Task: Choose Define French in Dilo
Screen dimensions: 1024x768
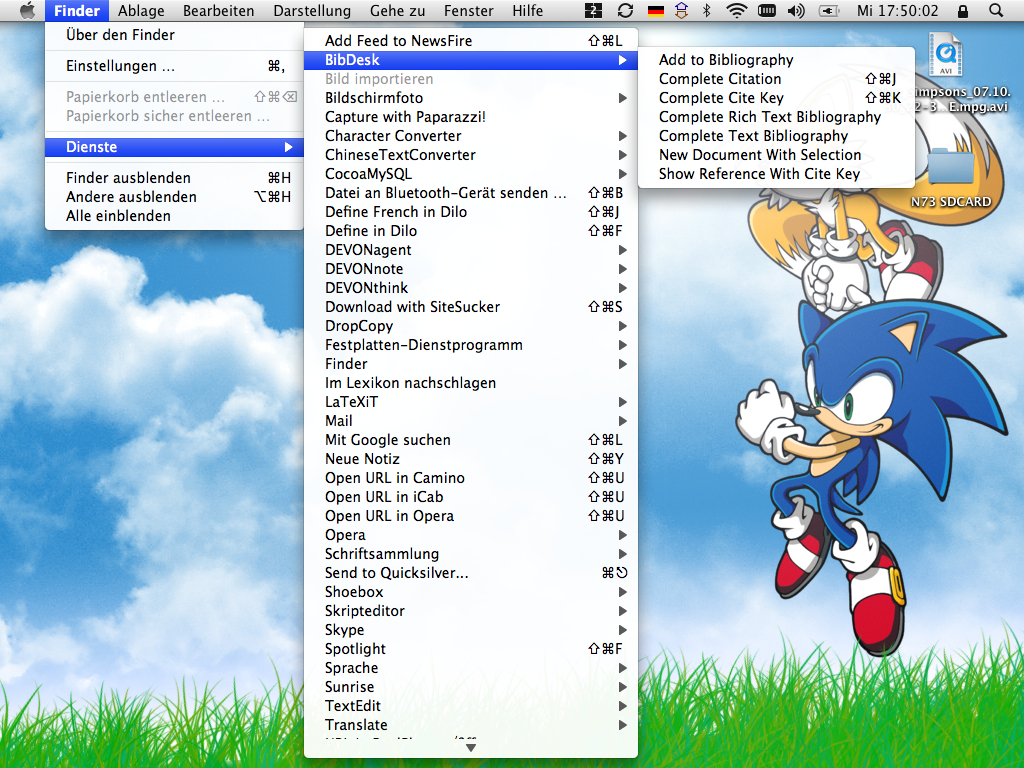Action: click(x=471, y=212)
